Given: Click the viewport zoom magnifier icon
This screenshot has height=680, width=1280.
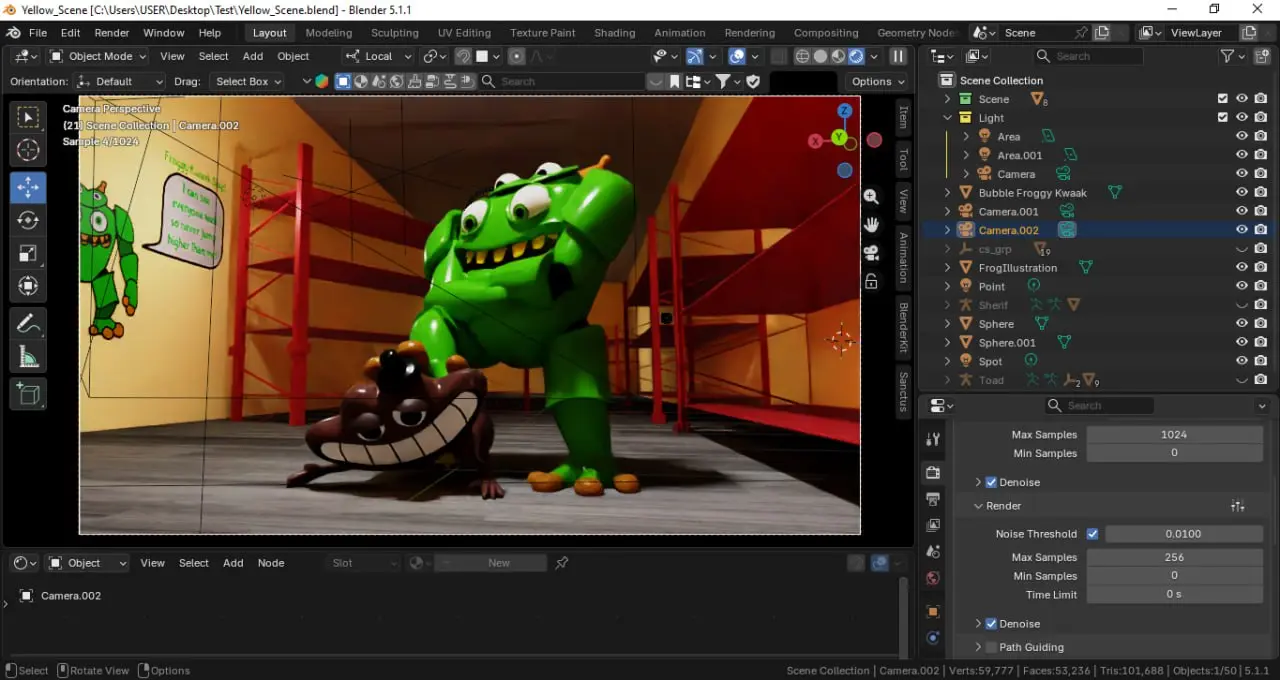Looking at the screenshot, I should [871, 197].
